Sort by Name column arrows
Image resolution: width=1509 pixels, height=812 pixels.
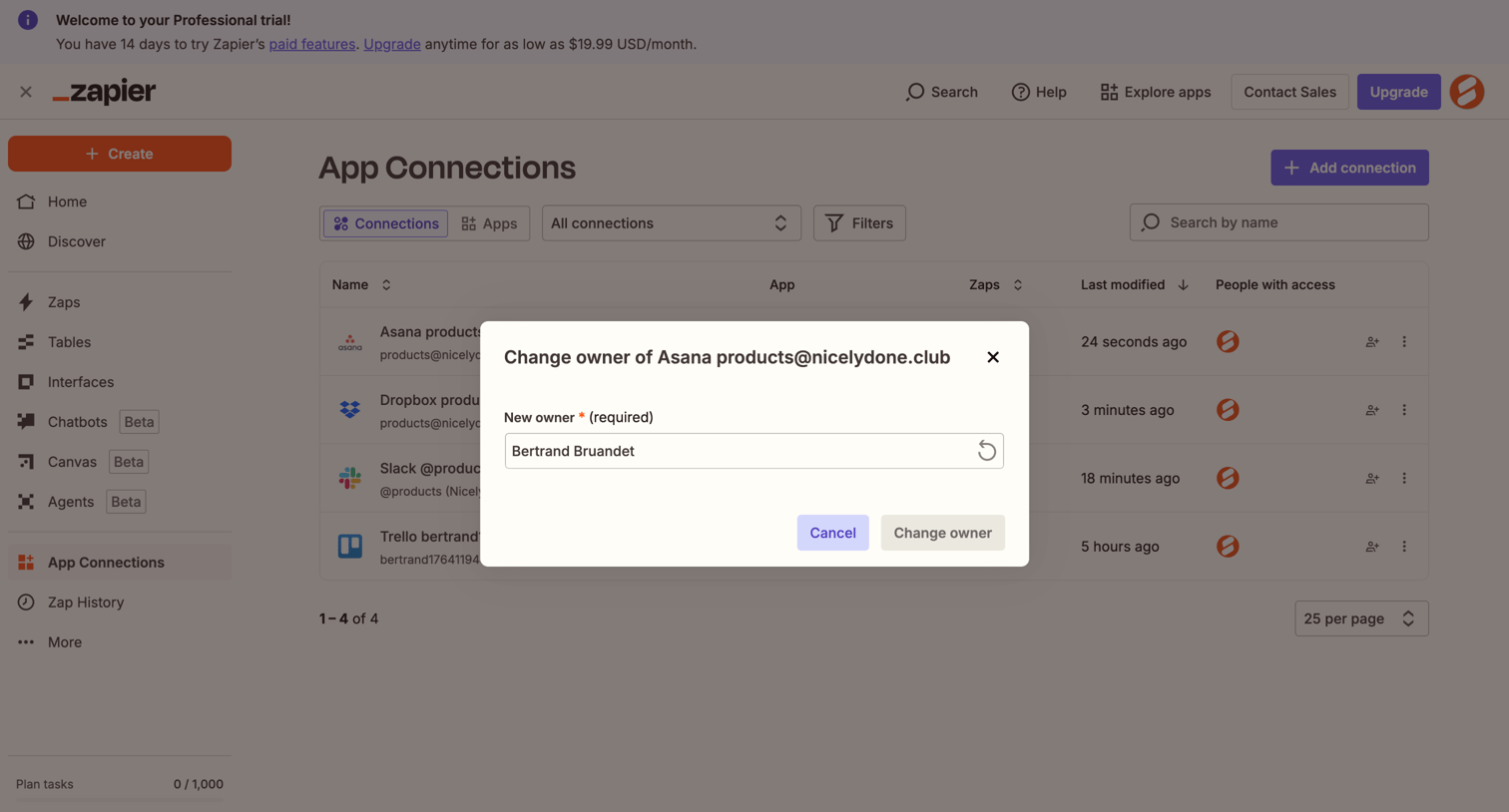tap(386, 285)
